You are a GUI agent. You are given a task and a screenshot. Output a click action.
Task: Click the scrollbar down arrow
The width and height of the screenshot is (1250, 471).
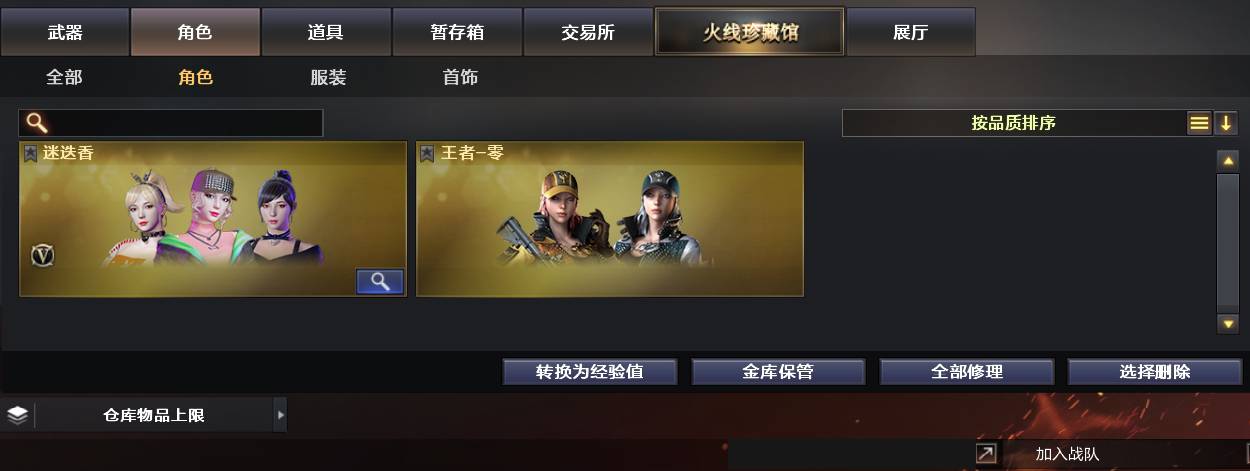click(1228, 324)
